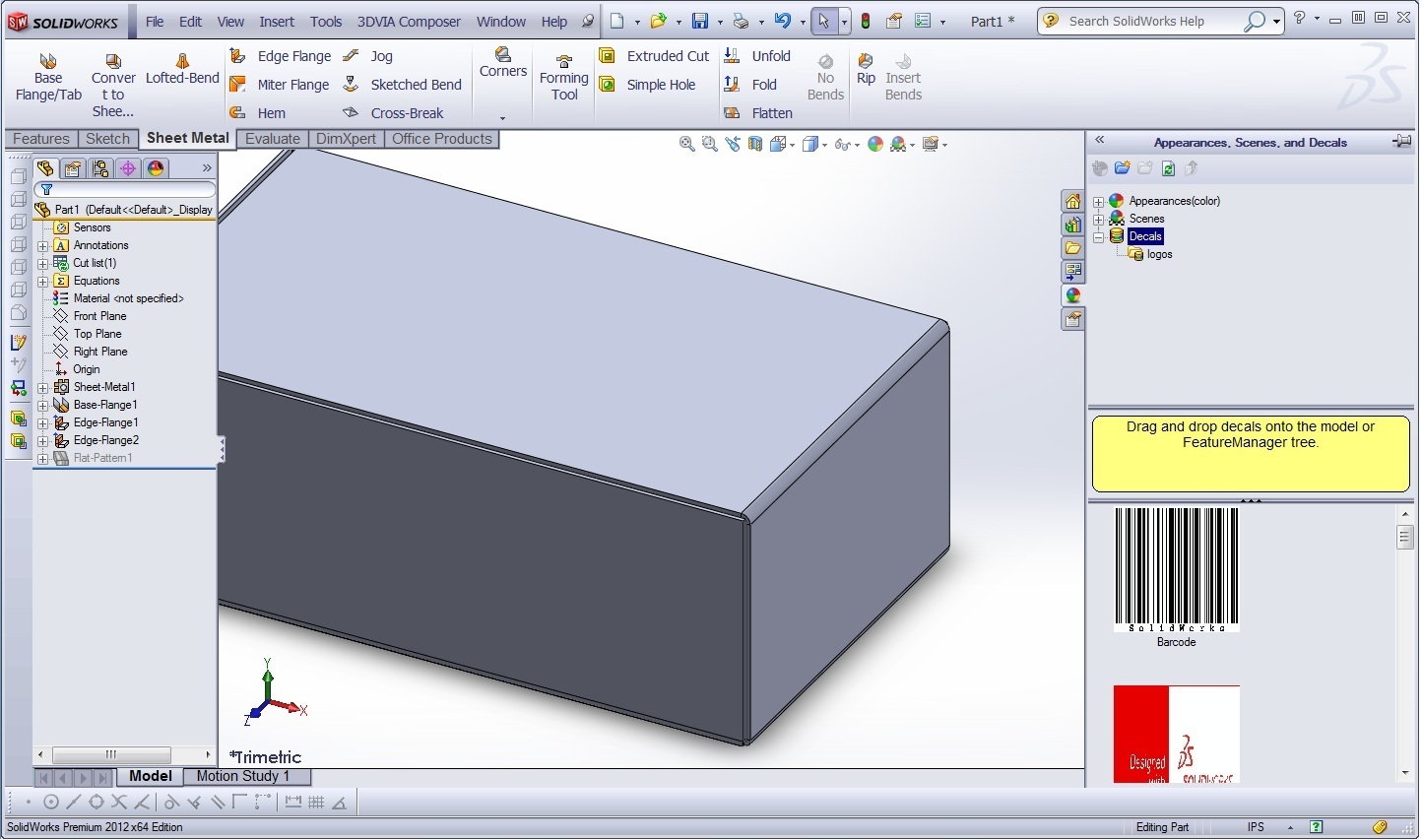Viewport: 1422px width, 840px height.
Task: Open the Design Library task pane icon
Action: [1073, 225]
